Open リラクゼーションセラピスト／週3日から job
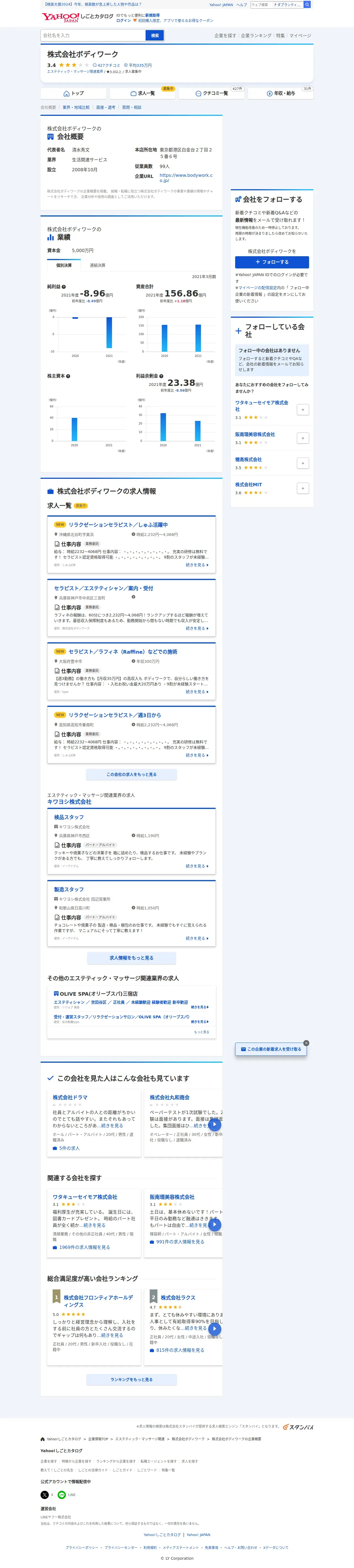The image size is (354, 1568). (x=115, y=715)
